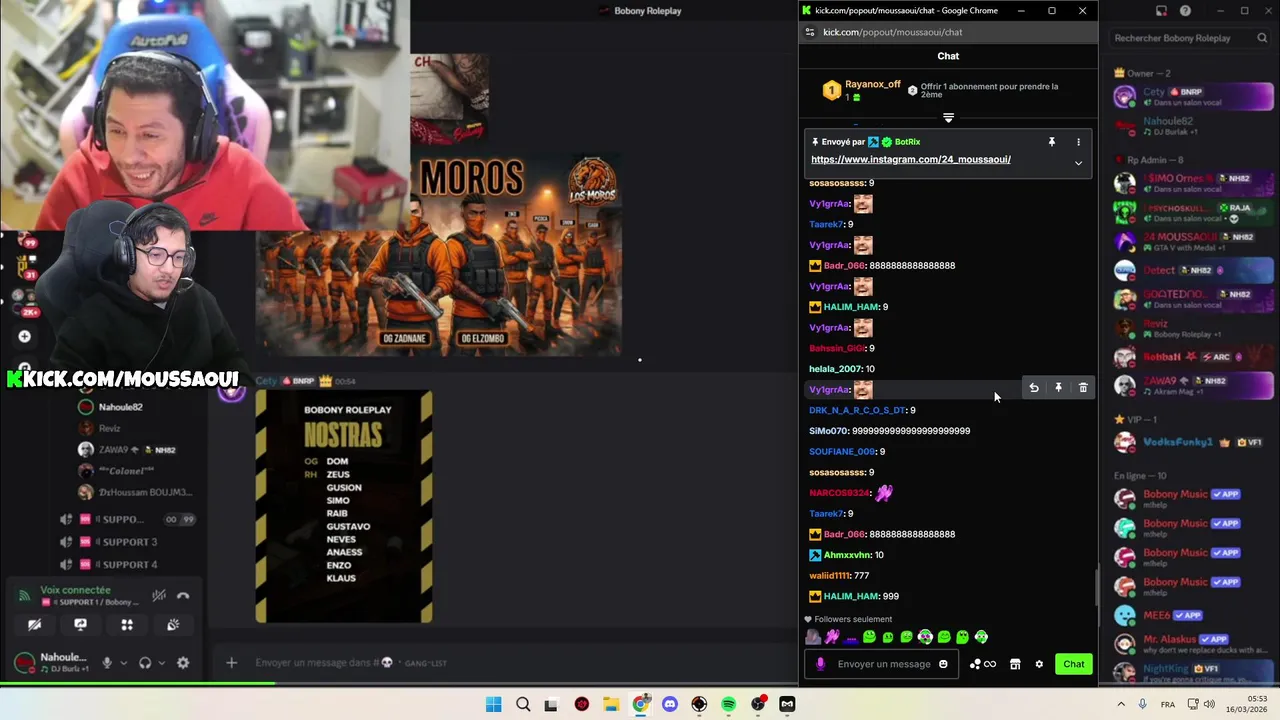Open the Kick chat settings gear

[x=1039, y=664]
